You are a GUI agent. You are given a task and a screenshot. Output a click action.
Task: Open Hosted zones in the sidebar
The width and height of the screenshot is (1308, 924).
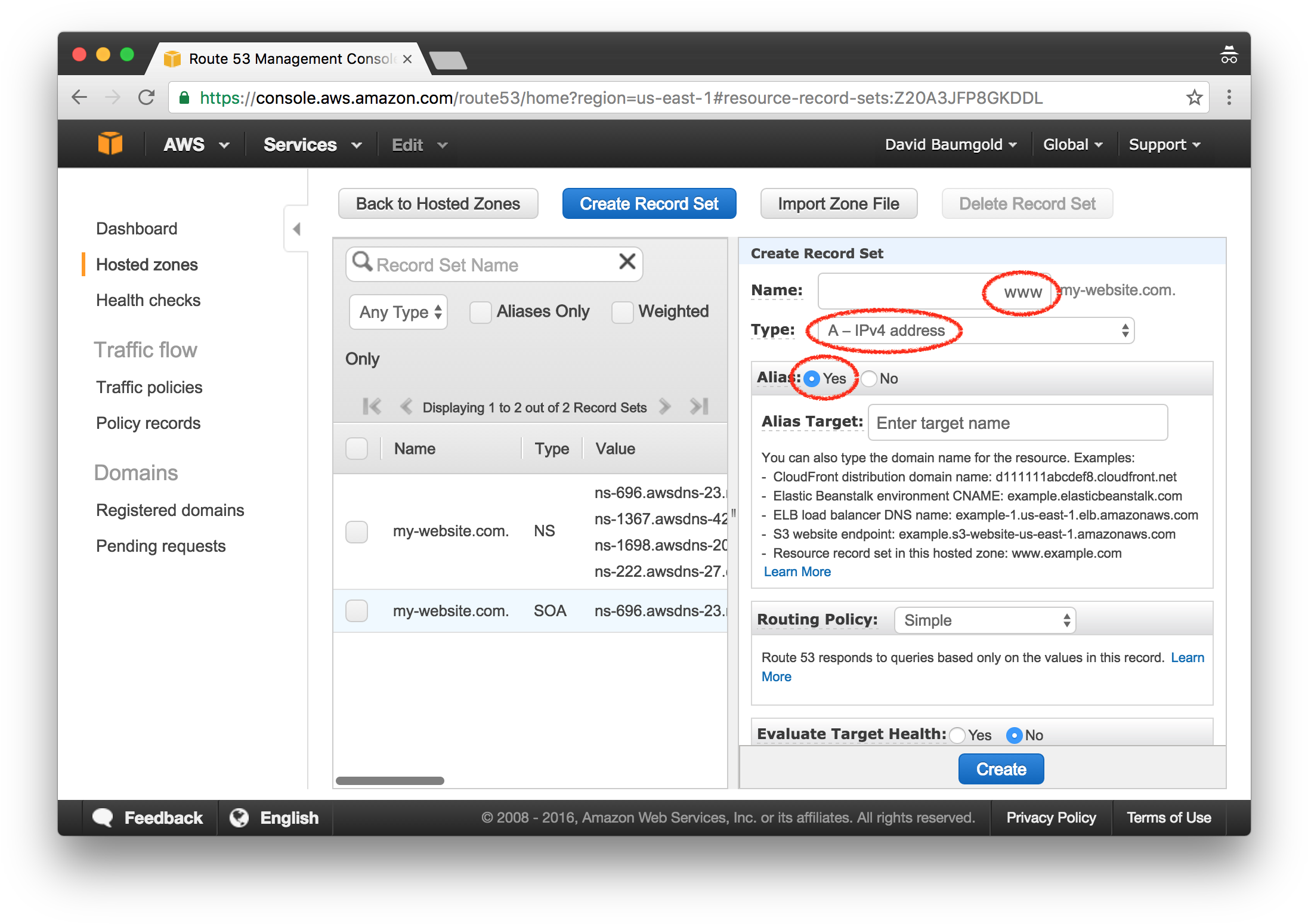[x=147, y=264]
